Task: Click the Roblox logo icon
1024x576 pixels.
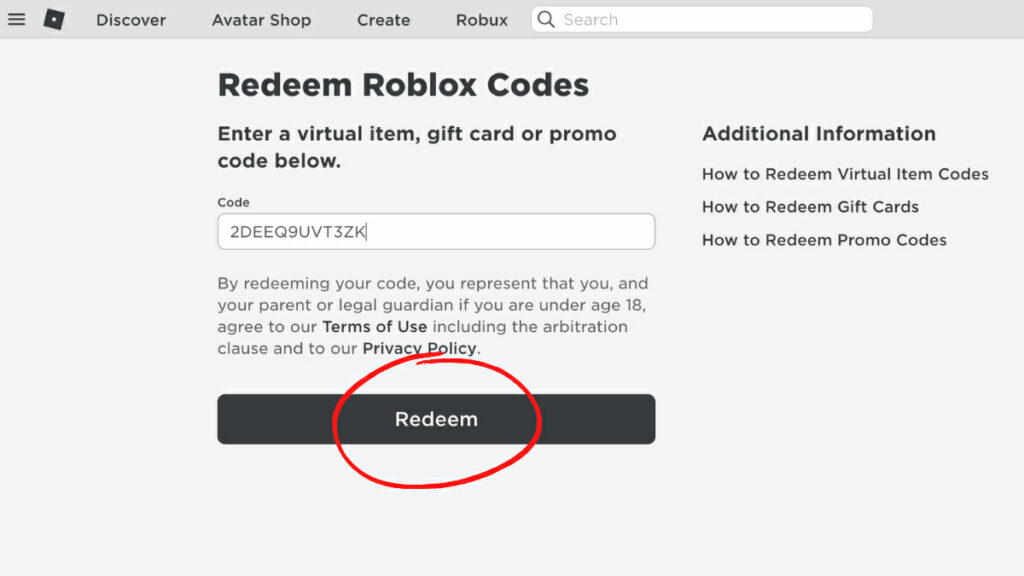Action: click(x=54, y=20)
